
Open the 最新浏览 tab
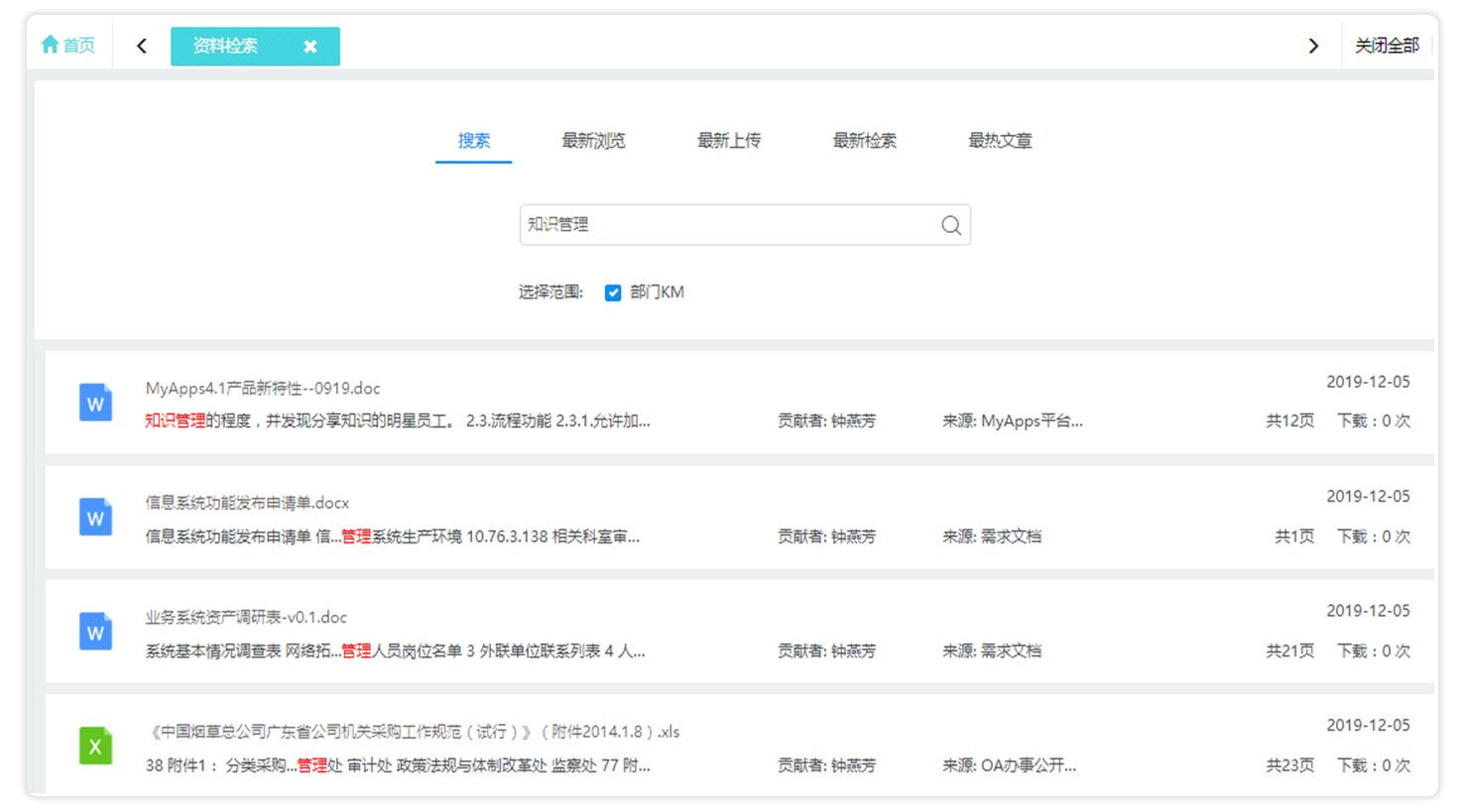[x=593, y=141]
